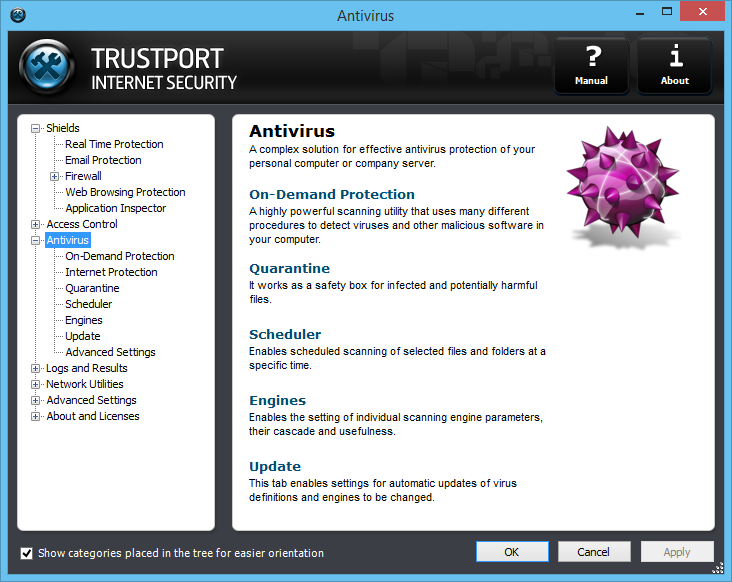
Task: Select Internet Protection in tree
Action: tap(111, 272)
